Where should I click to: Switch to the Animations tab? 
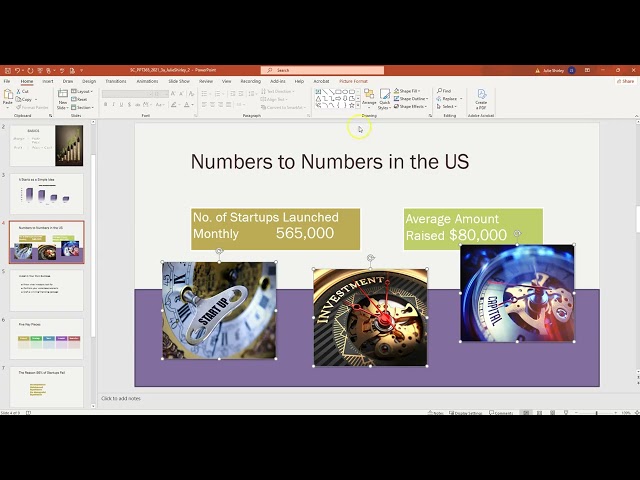(147, 81)
